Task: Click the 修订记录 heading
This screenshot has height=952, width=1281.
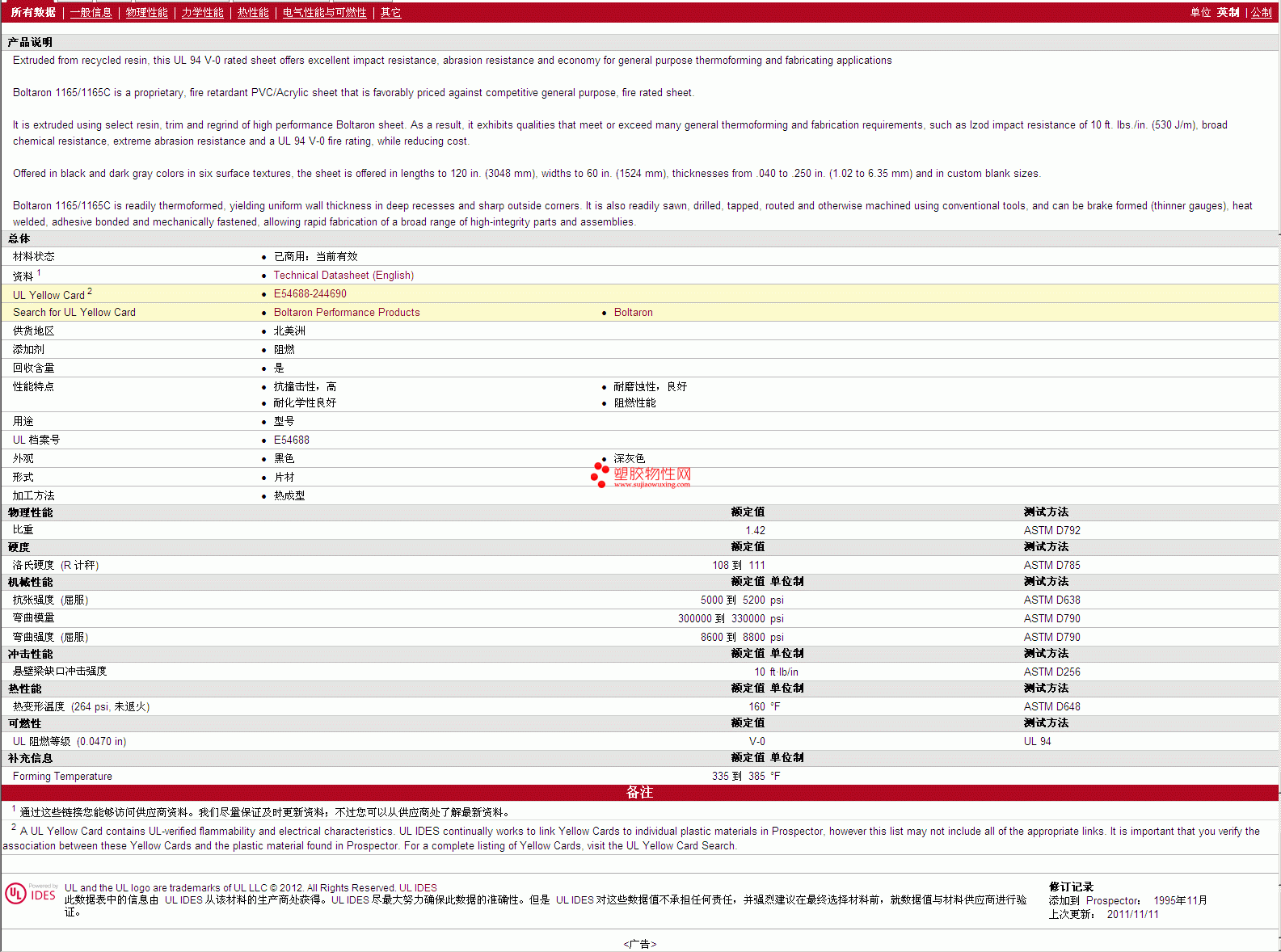Action: 1071,887
